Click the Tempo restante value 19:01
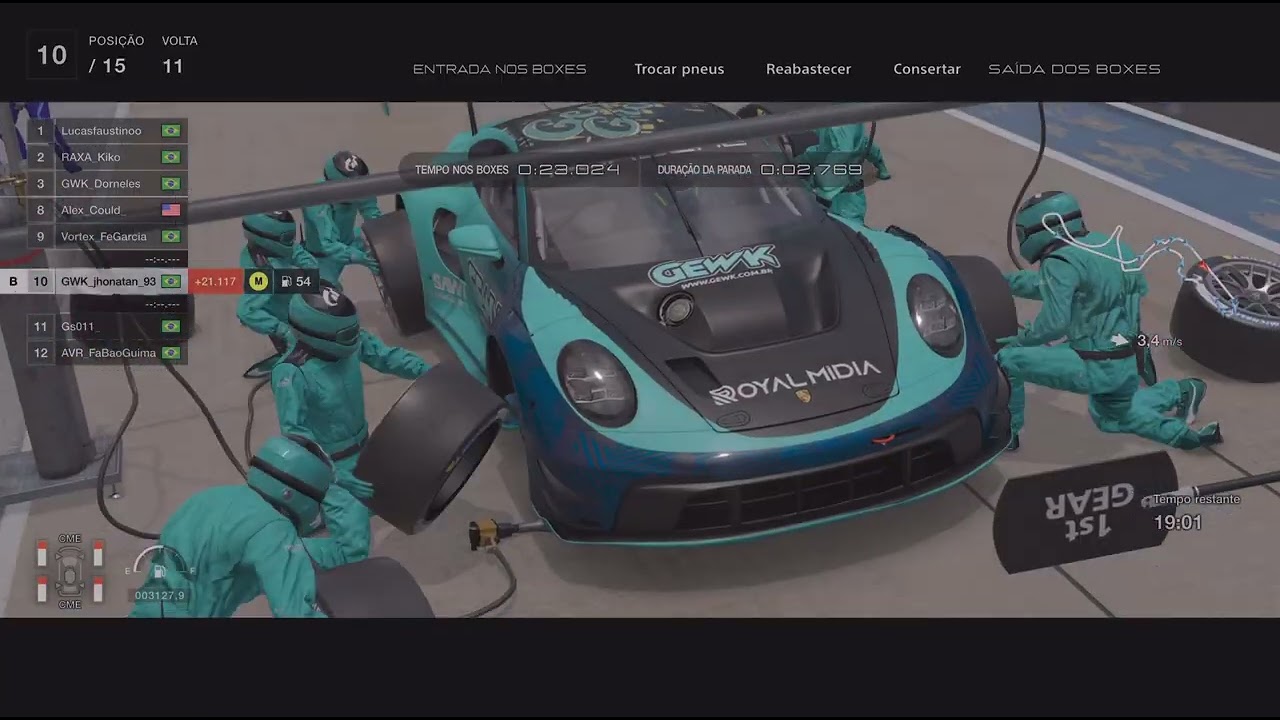 click(1178, 522)
